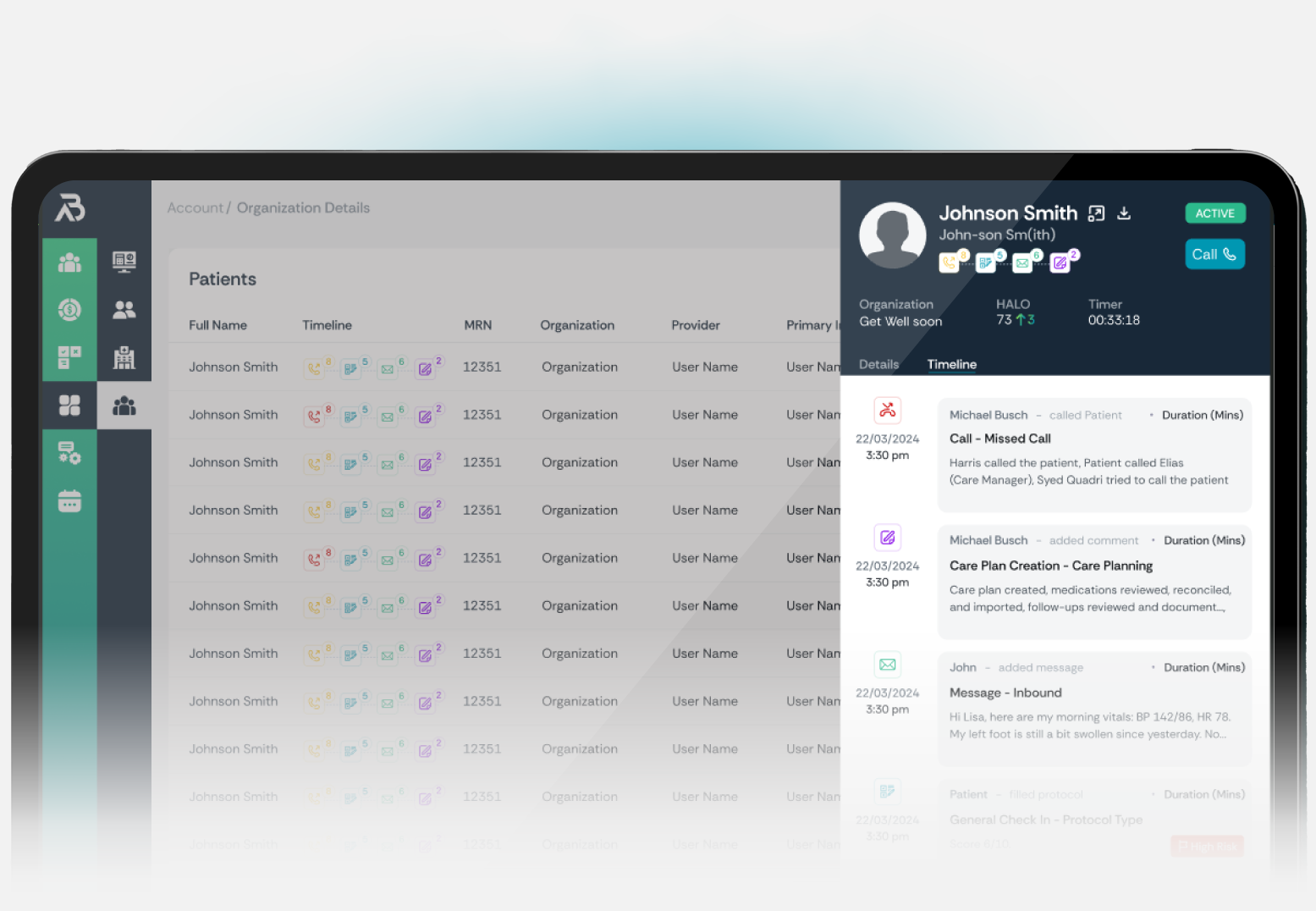
Task: Open the calendar icon at sidebar bottom
Action: 69,500
